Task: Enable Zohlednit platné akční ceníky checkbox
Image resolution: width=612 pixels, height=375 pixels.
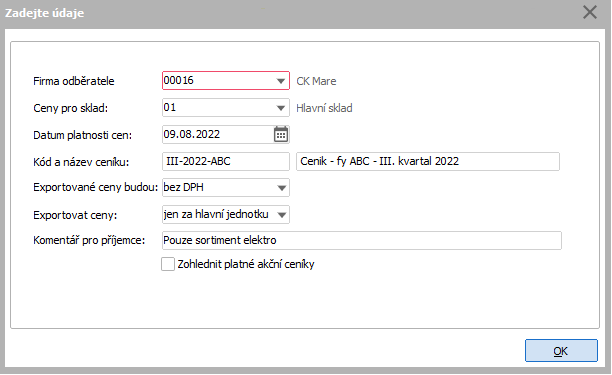Action: (x=168, y=264)
